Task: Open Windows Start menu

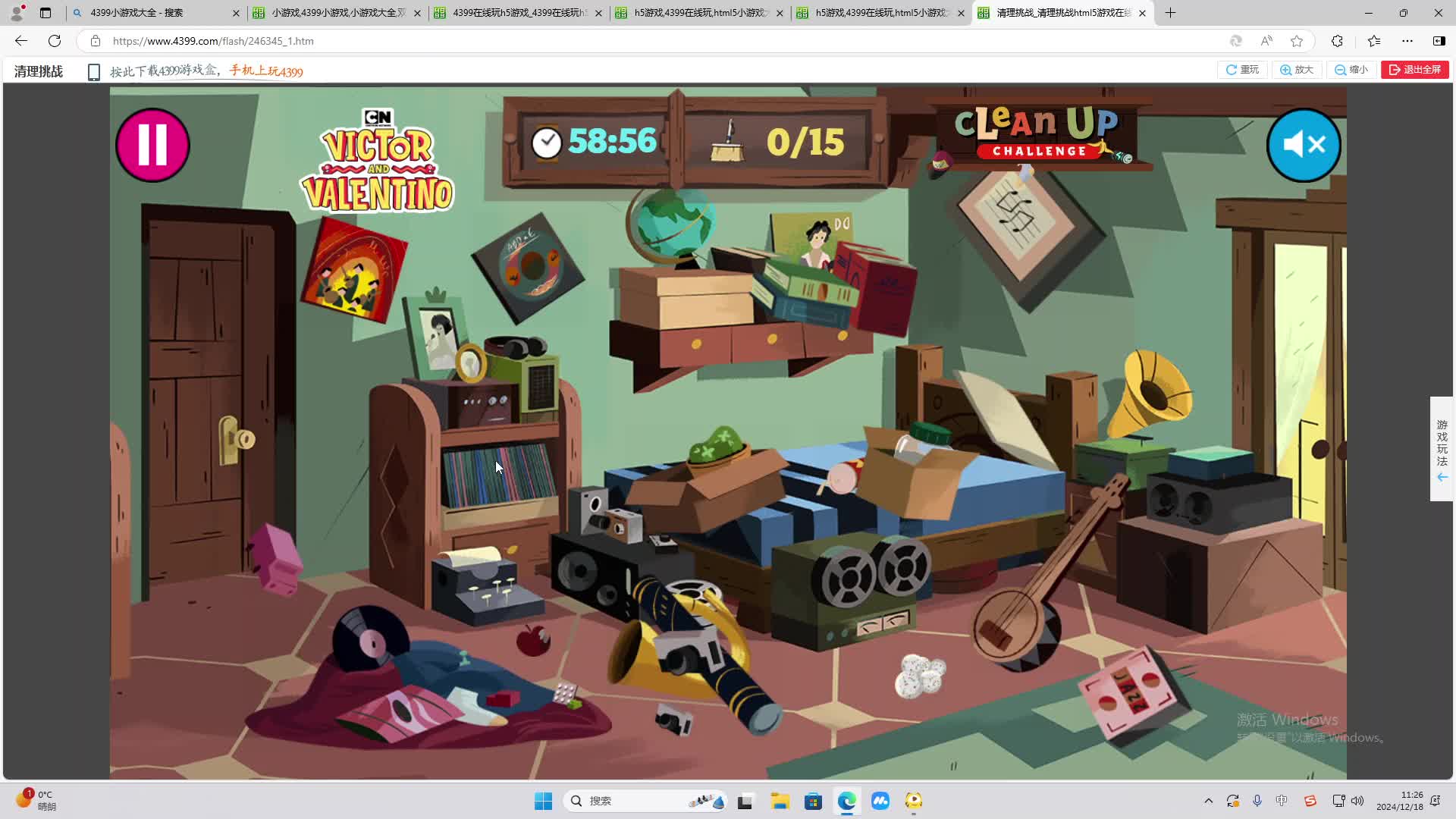Action: (x=543, y=801)
